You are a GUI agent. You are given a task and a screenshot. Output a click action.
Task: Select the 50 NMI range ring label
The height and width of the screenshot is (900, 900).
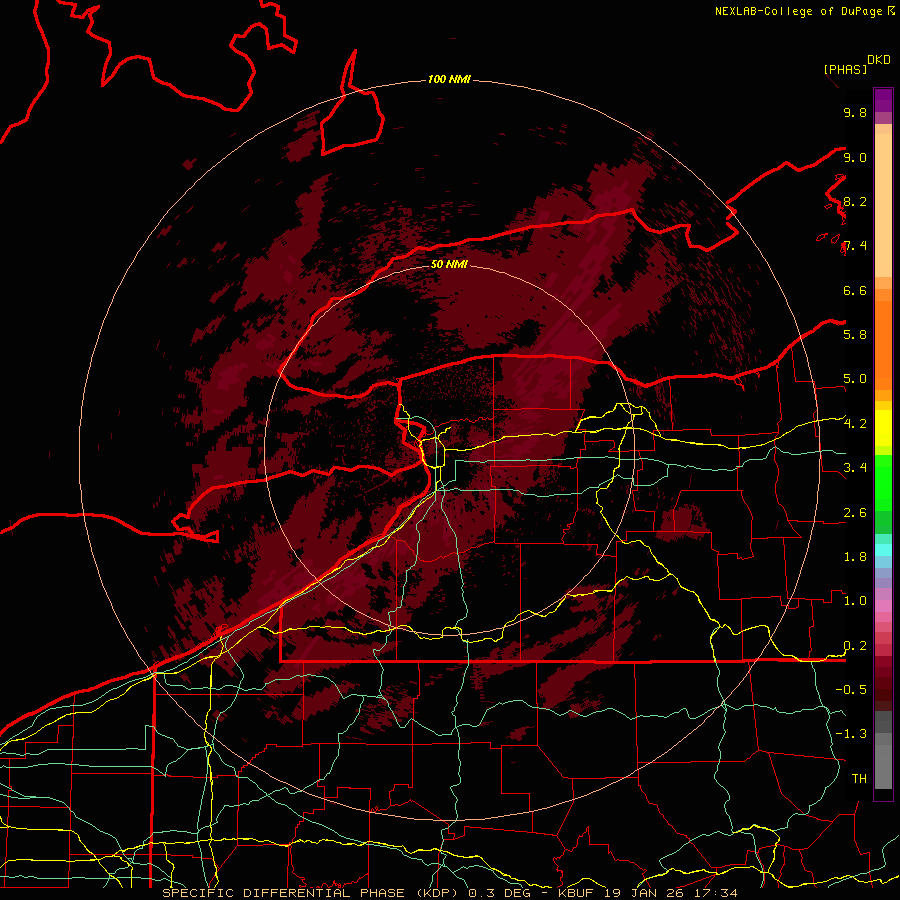click(x=449, y=264)
